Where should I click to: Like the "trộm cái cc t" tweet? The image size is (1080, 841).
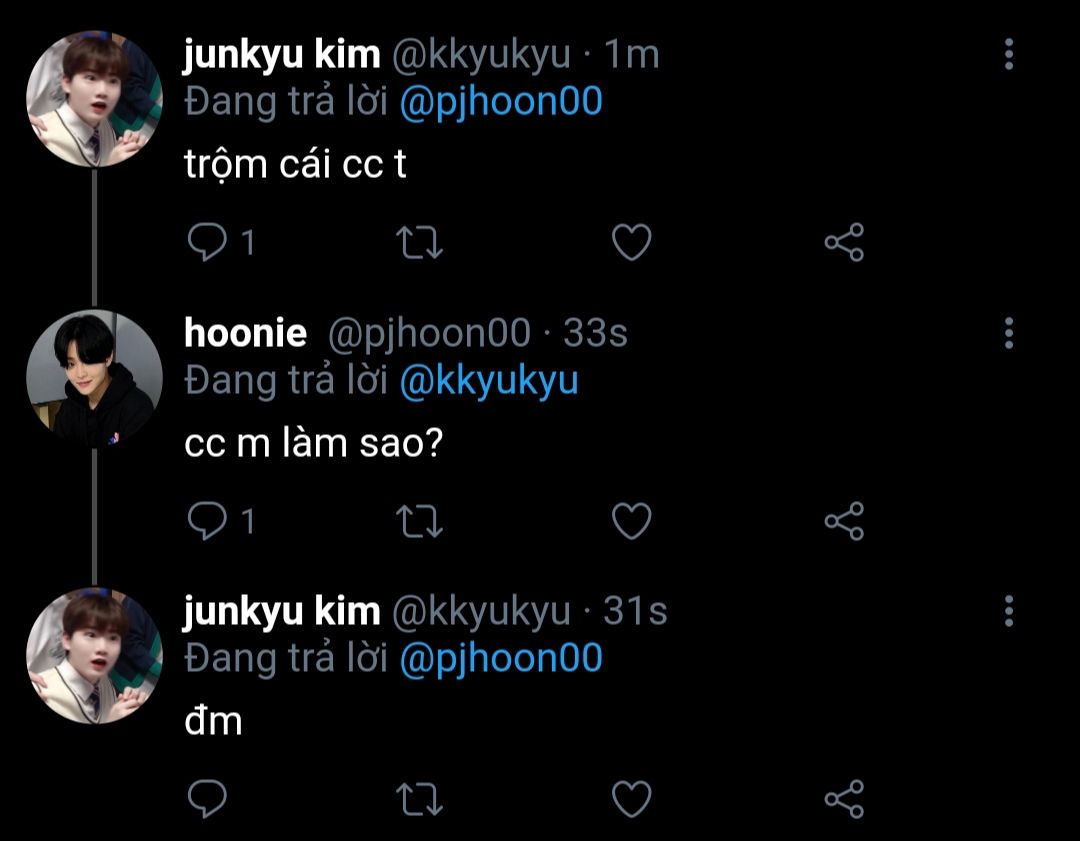click(632, 242)
